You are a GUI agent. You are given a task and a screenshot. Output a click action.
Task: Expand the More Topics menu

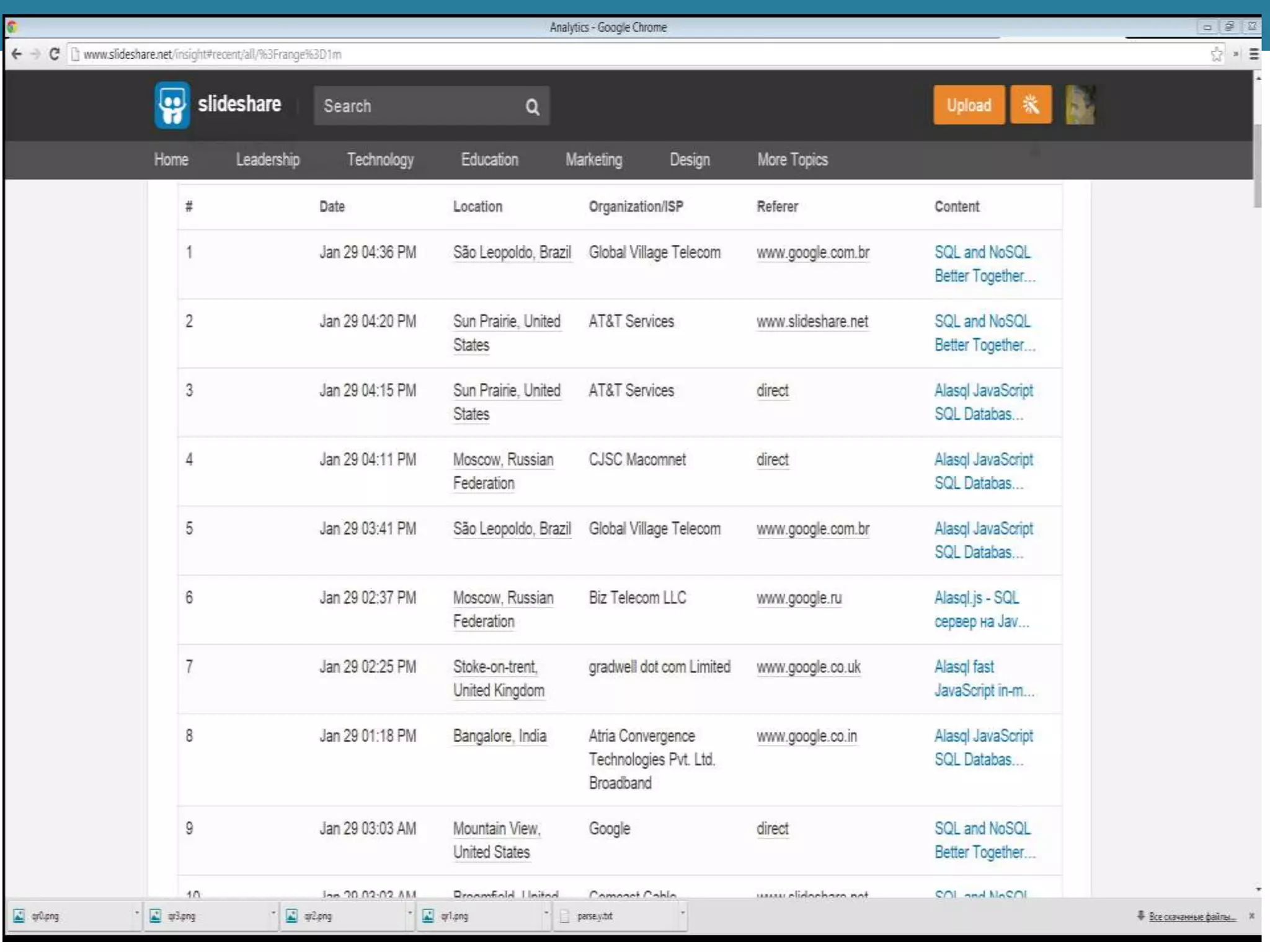[x=793, y=160]
